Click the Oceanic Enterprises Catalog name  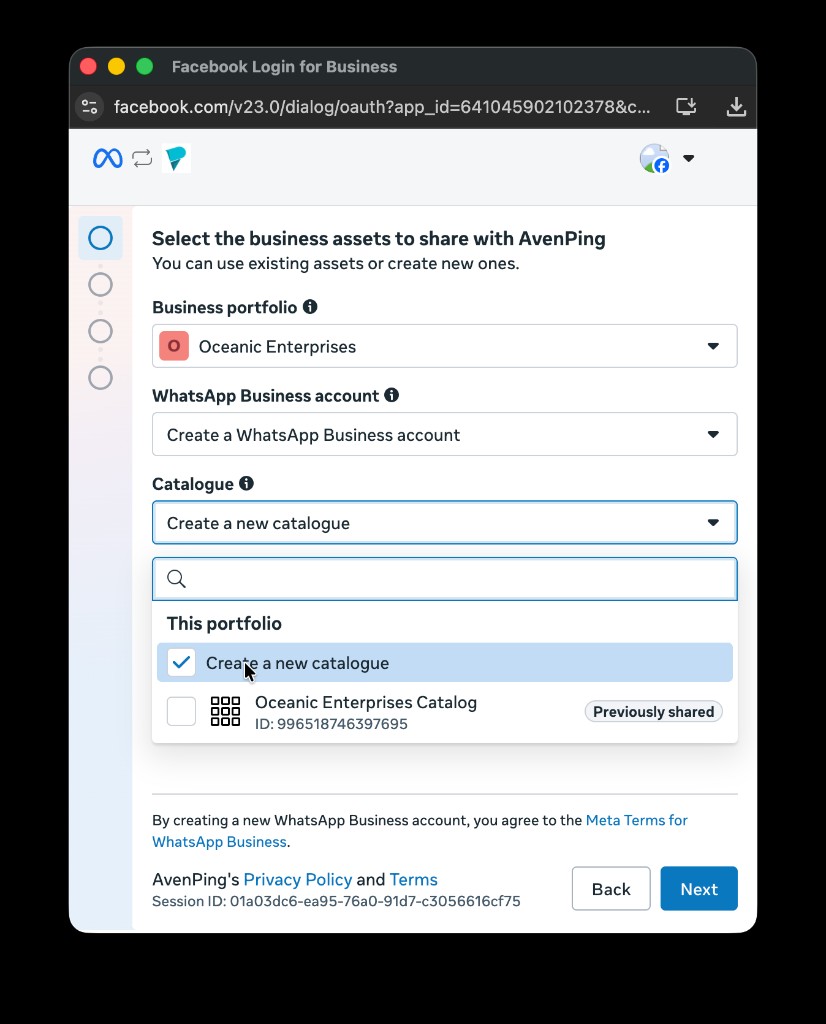click(366, 703)
